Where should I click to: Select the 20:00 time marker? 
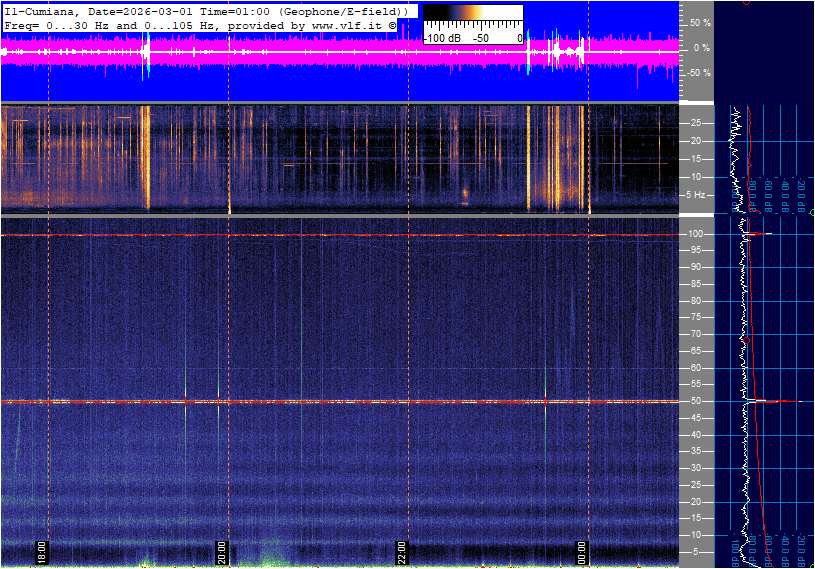click(222, 552)
